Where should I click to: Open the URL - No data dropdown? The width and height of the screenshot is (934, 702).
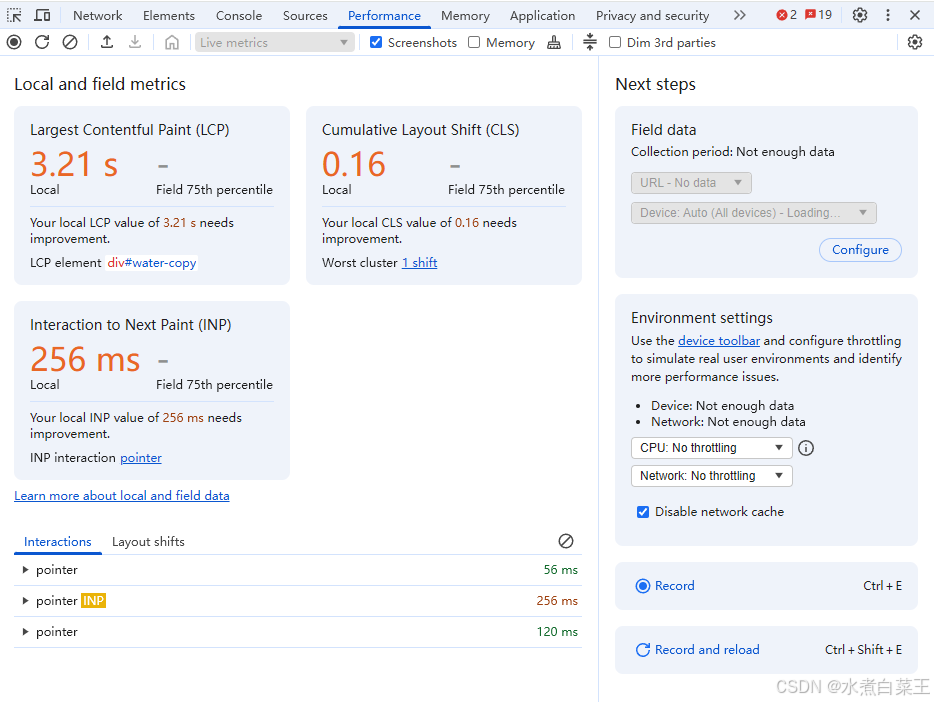pyautogui.click(x=691, y=183)
